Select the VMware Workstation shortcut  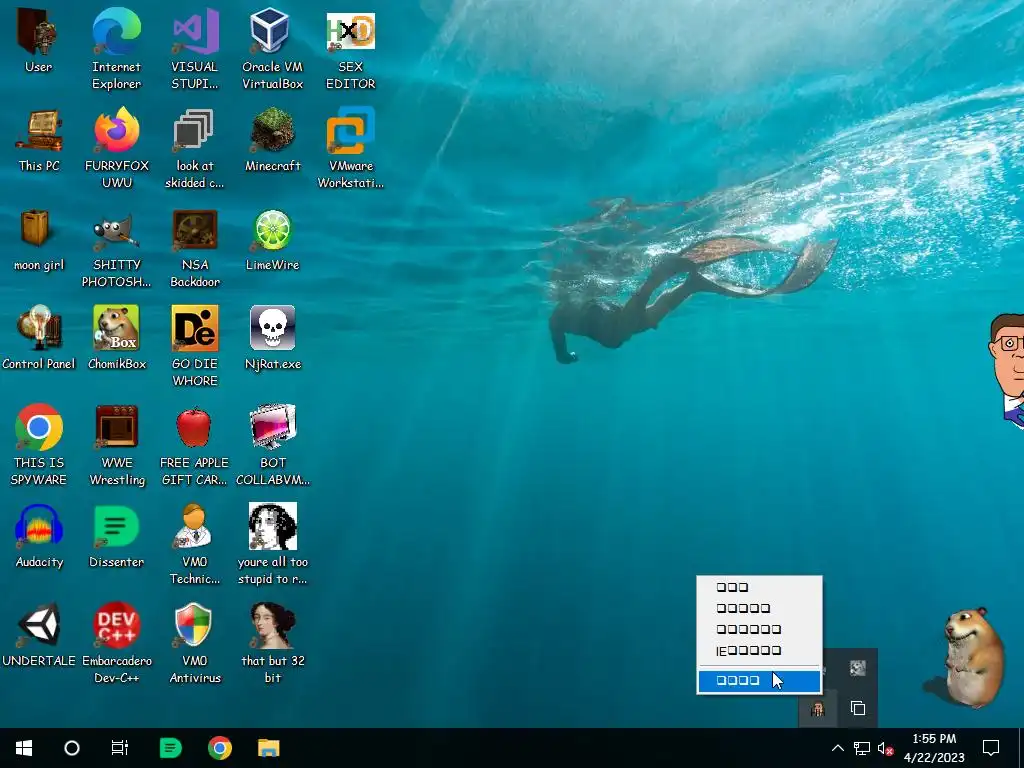click(351, 148)
